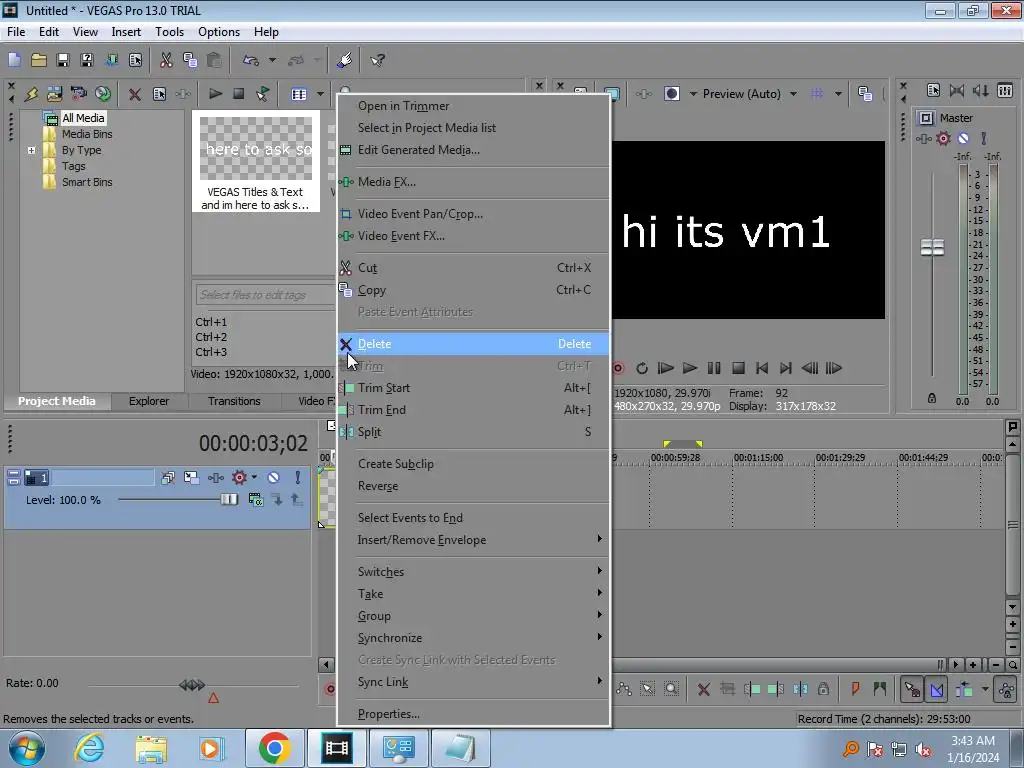The image size is (1024, 768).
Task: Expand the Insert/Remove Envelope submenu
Action: pos(473,540)
